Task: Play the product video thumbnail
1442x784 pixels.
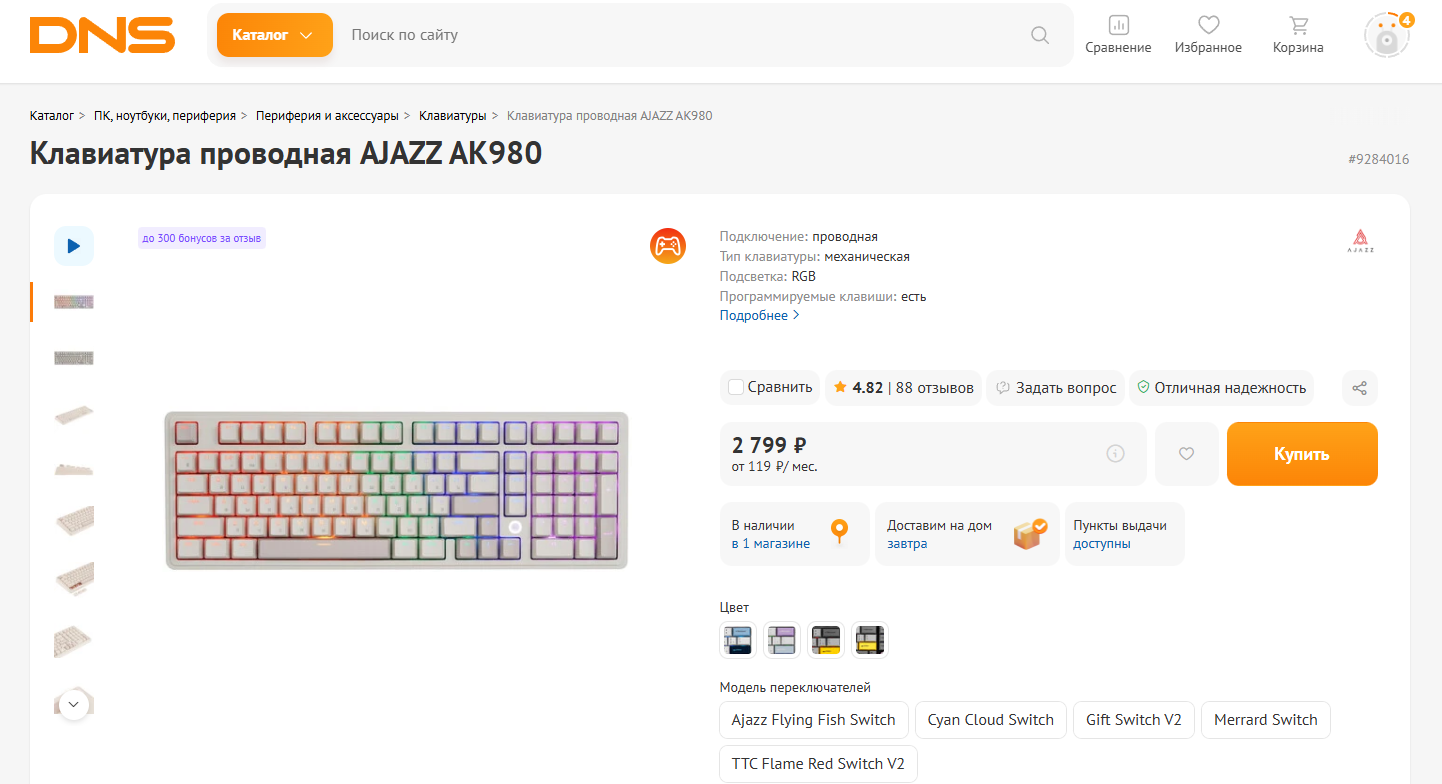Action: coord(74,246)
